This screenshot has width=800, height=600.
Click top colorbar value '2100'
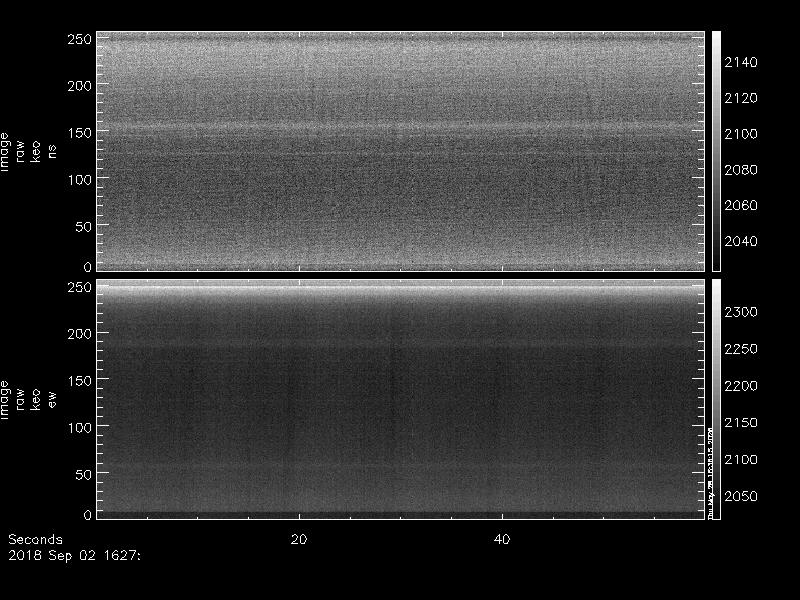(x=741, y=134)
